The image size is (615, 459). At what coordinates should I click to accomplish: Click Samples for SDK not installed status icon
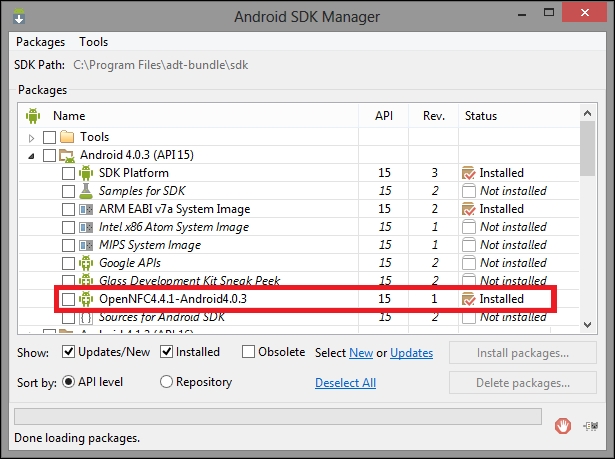pos(469,191)
